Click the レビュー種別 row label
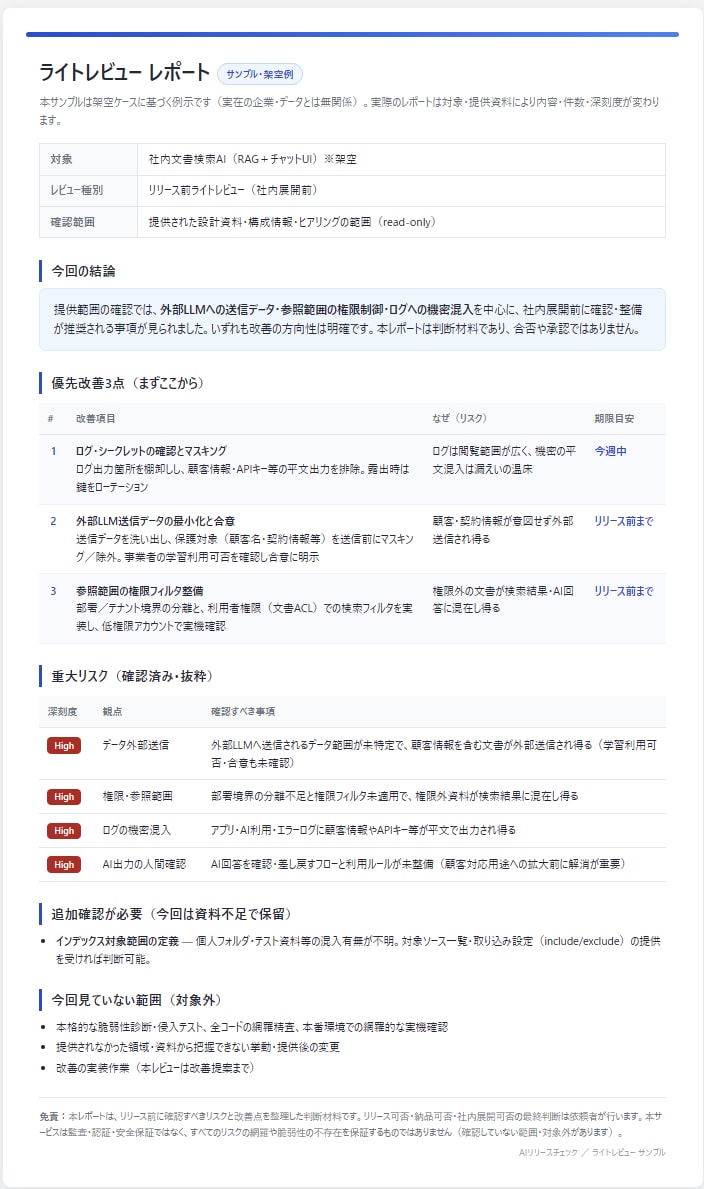The image size is (704, 1189). click(x=77, y=190)
